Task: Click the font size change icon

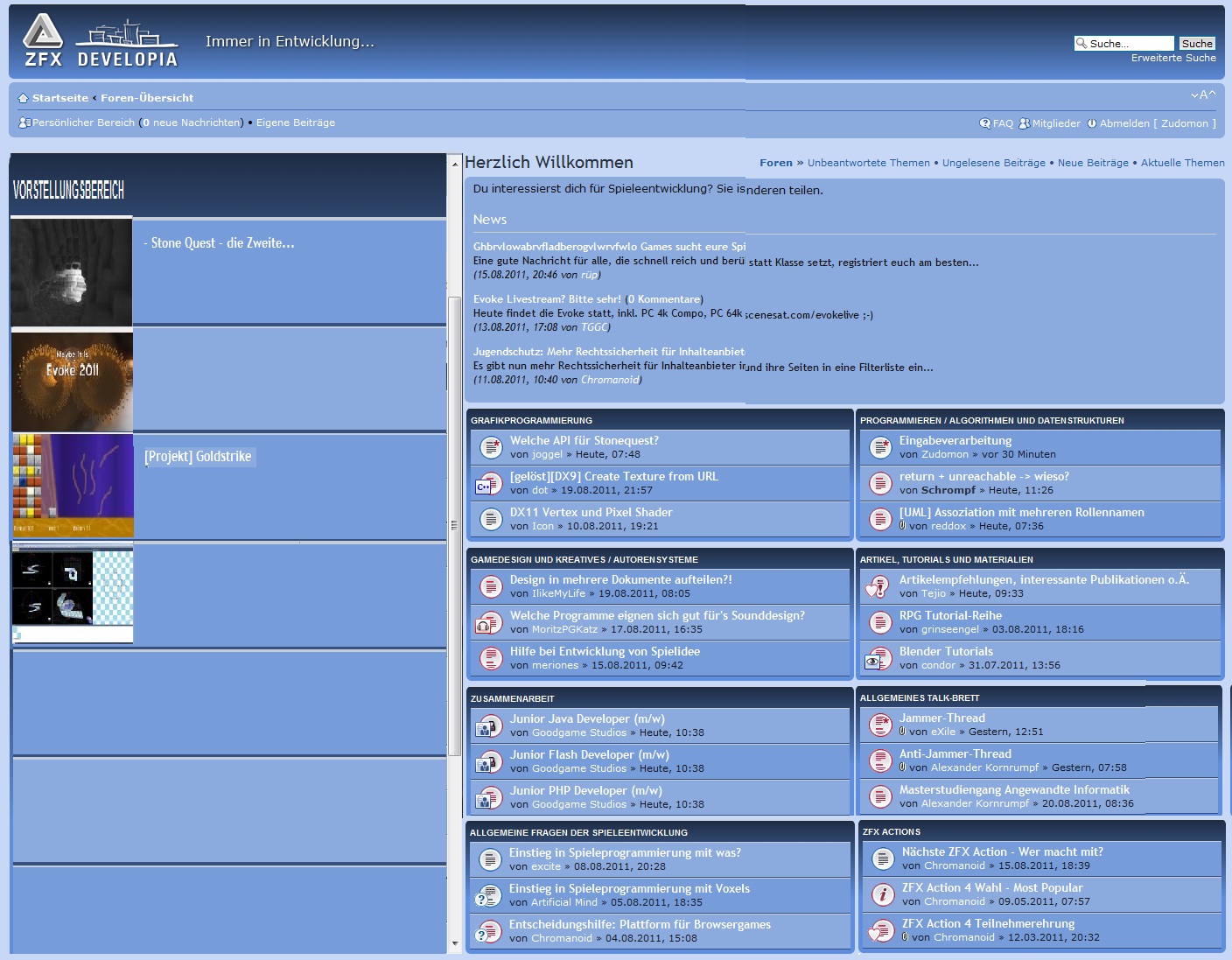Action: (x=1203, y=95)
